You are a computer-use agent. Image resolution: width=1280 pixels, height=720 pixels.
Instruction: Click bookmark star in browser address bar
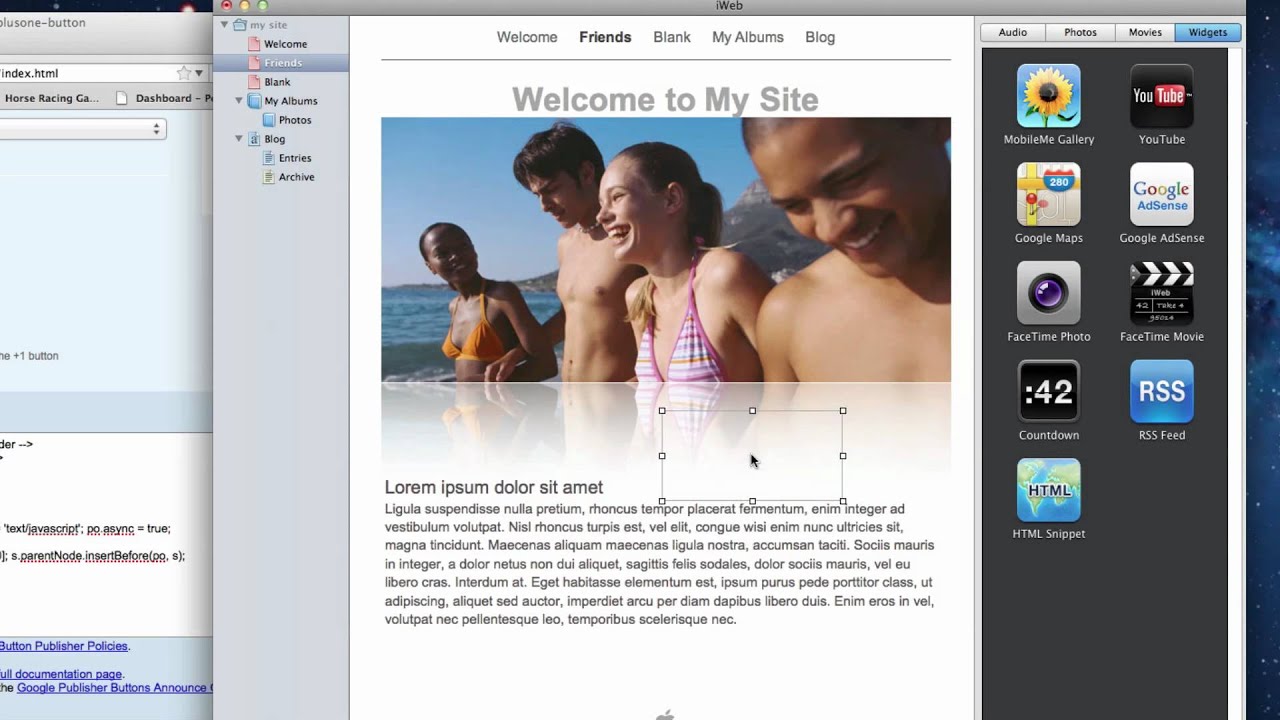click(183, 73)
